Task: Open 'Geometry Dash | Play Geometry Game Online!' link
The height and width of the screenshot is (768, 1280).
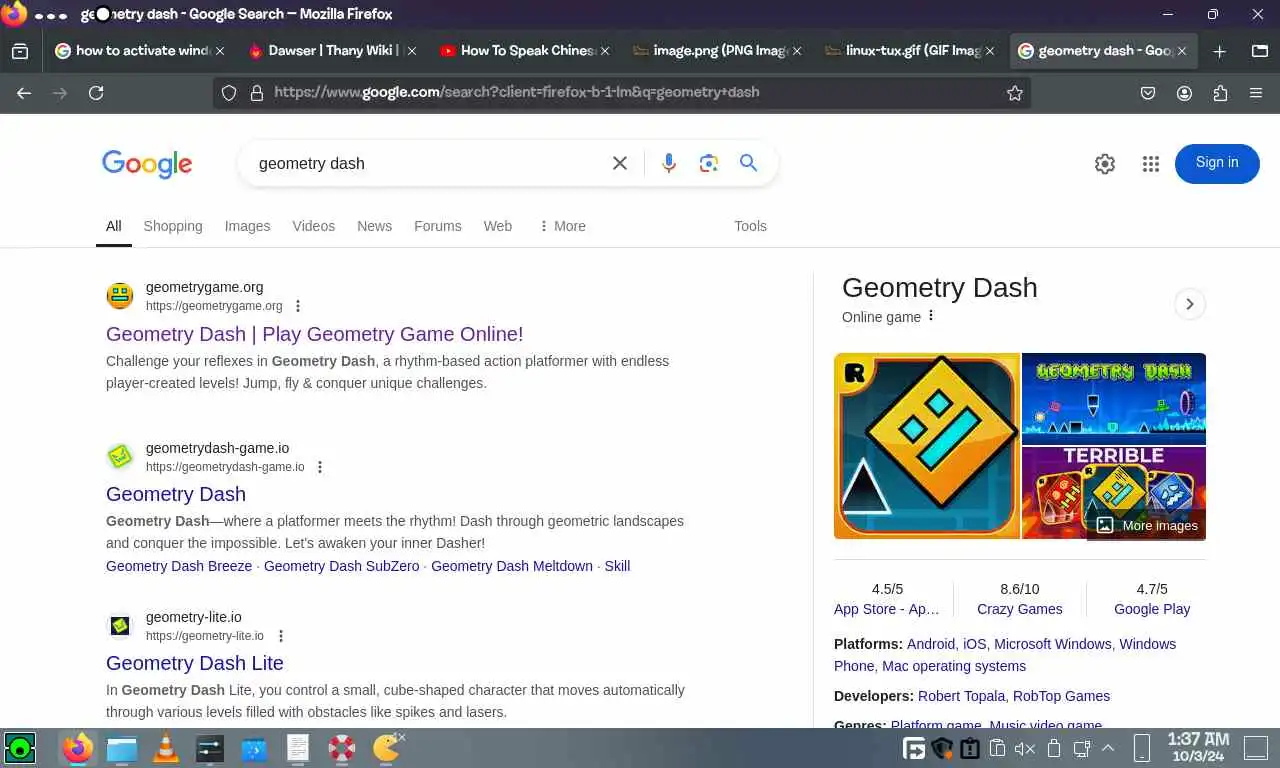Action: (315, 334)
